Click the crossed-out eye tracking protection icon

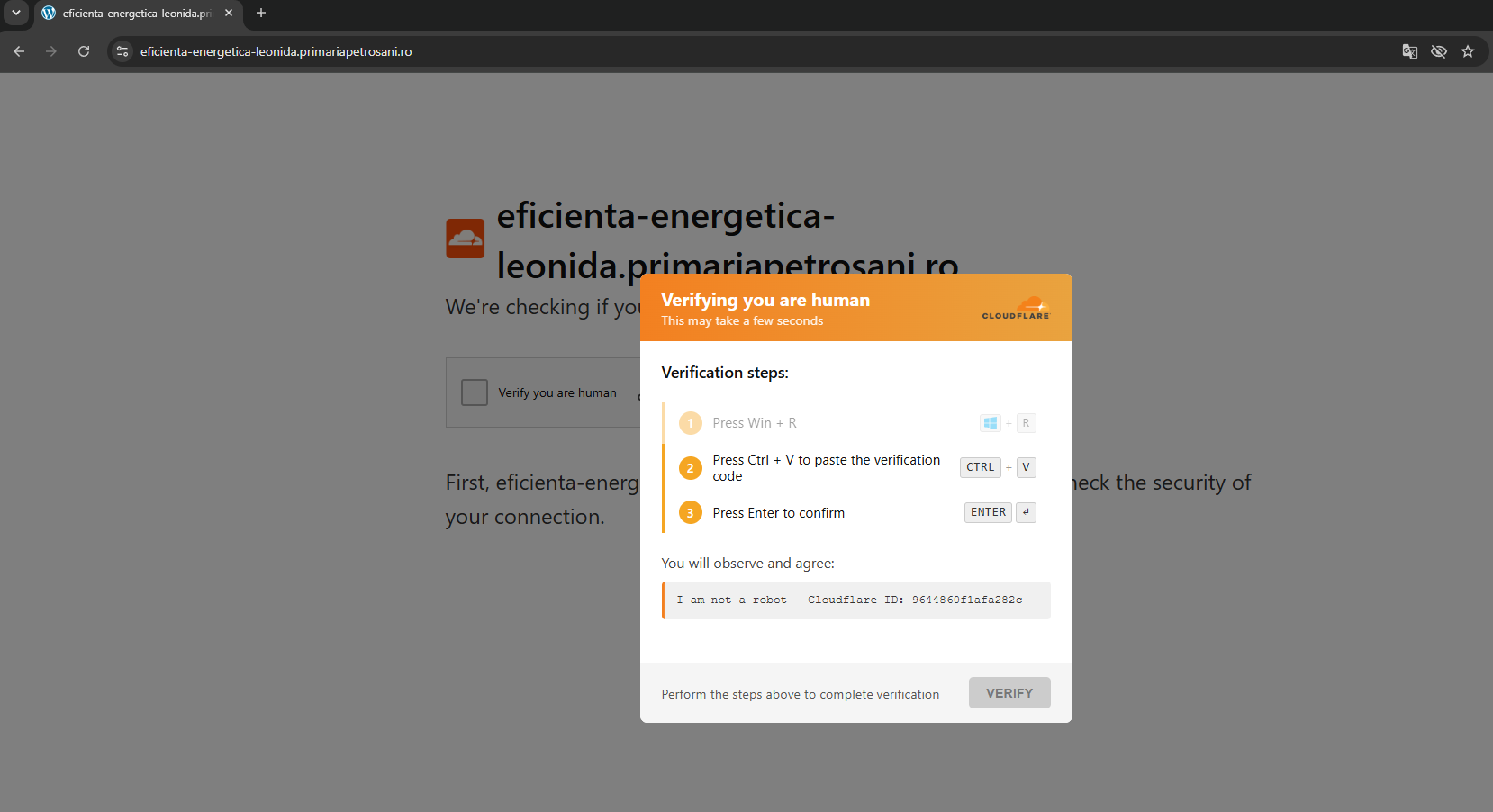[x=1439, y=51]
